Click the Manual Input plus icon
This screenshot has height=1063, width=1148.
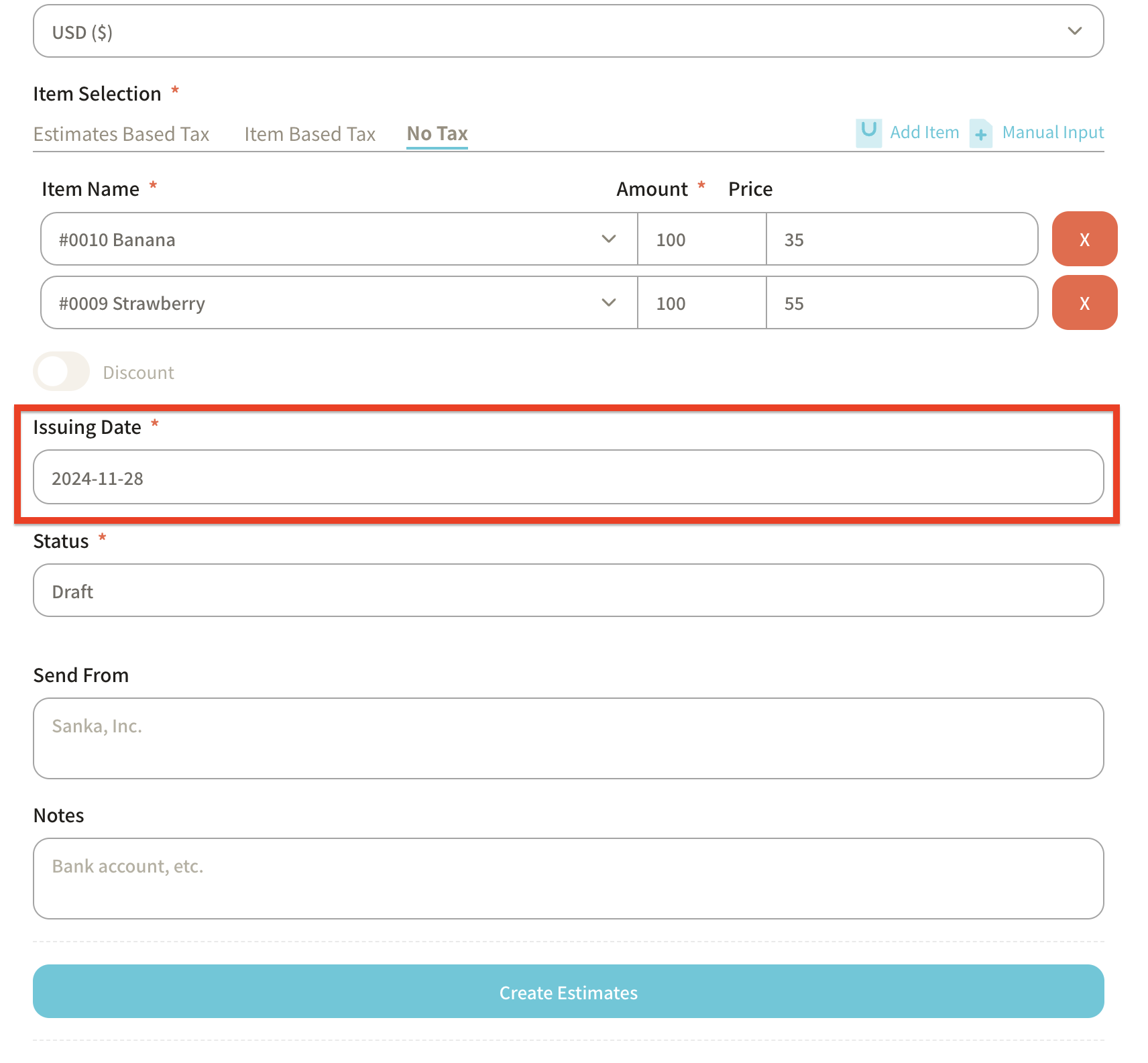pos(980,133)
